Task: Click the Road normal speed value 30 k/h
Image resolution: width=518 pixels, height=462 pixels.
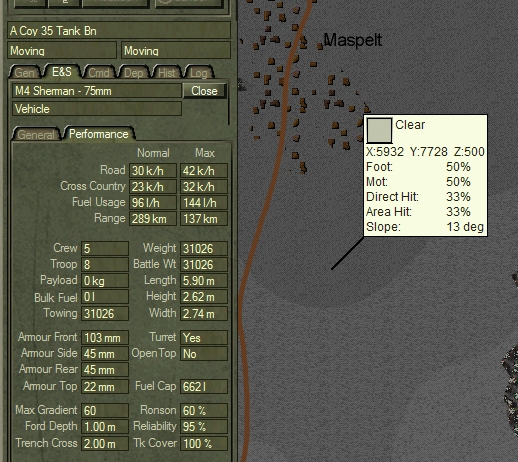Action: click(153, 171)
